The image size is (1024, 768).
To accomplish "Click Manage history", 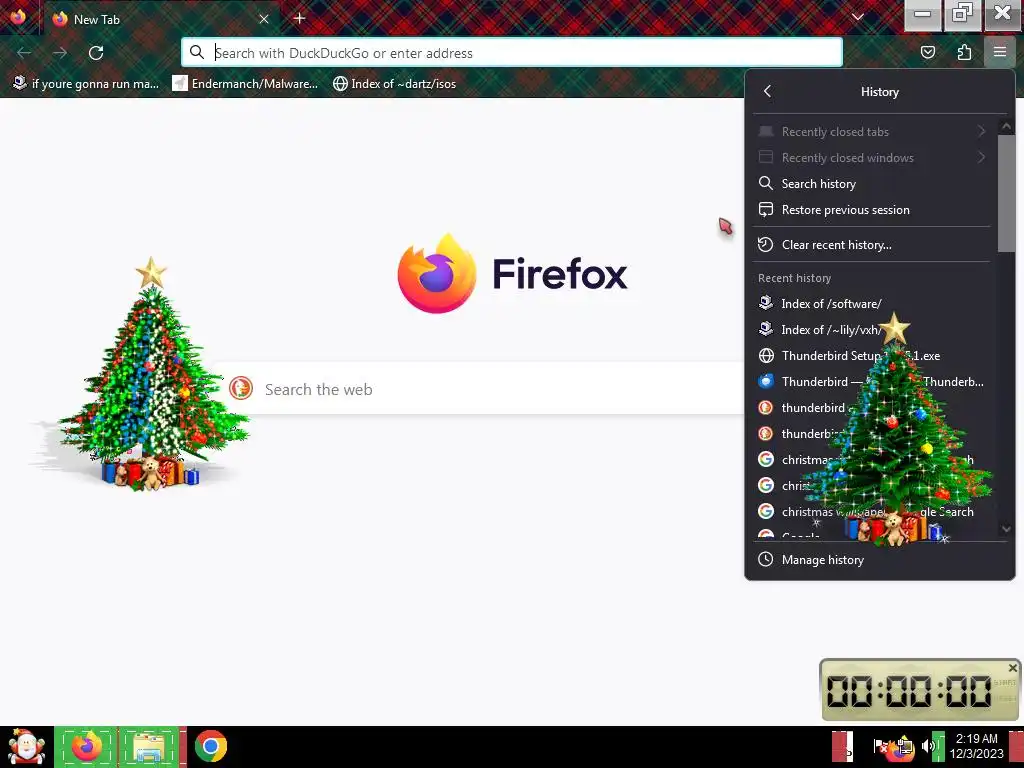I will (x=879, y=560).
